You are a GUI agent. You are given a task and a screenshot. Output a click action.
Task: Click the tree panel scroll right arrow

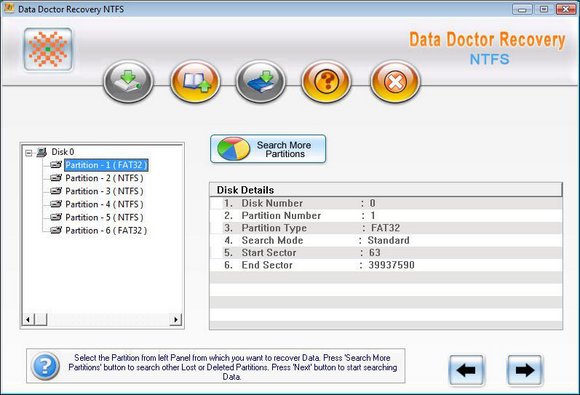coord(176,319)
